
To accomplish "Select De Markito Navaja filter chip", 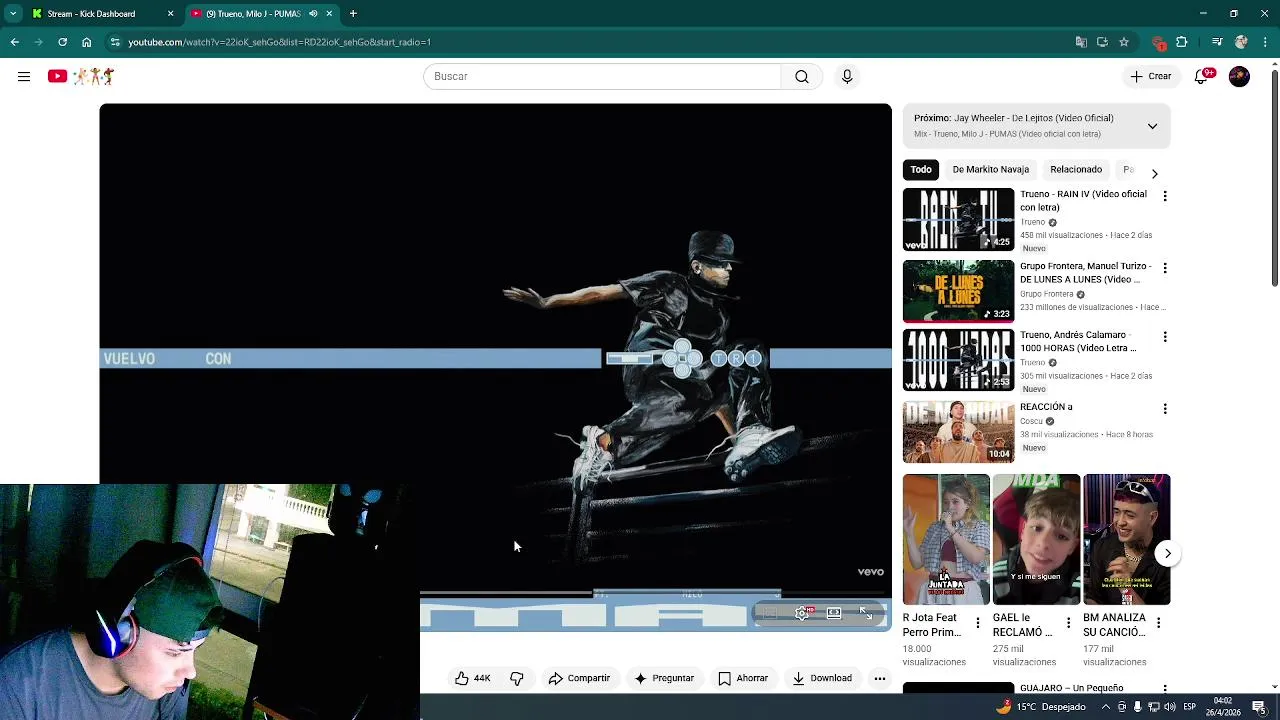I will point(990,169).
